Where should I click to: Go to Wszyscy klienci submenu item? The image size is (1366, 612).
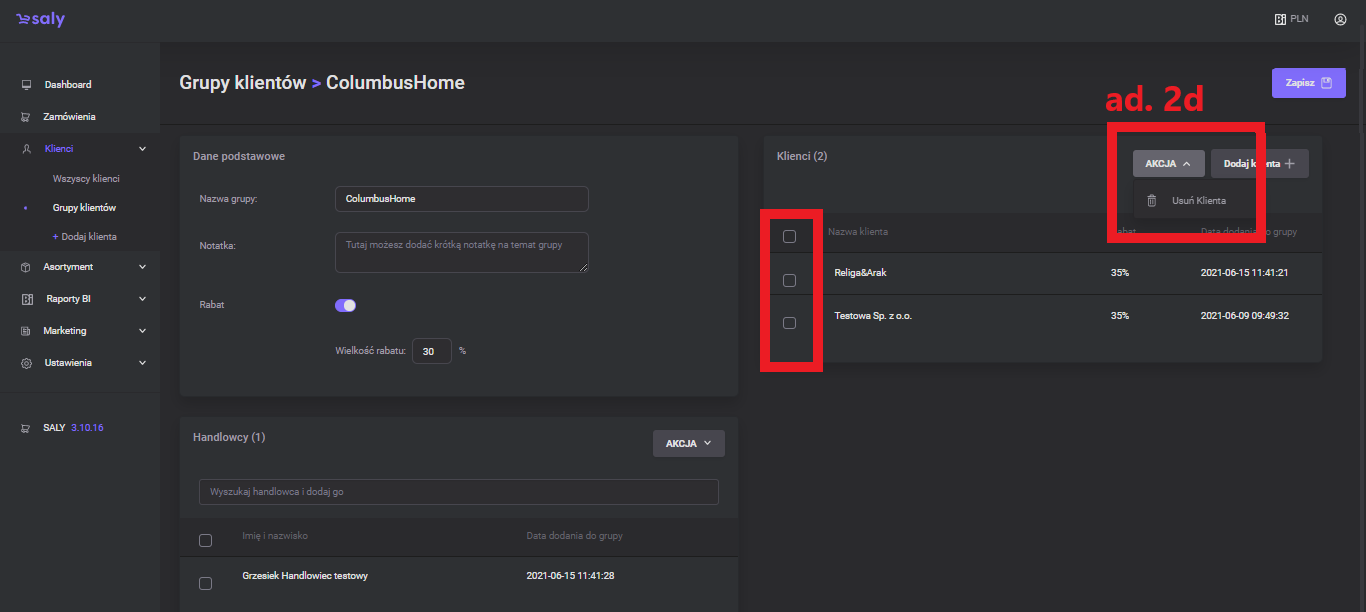click(86, 179)
